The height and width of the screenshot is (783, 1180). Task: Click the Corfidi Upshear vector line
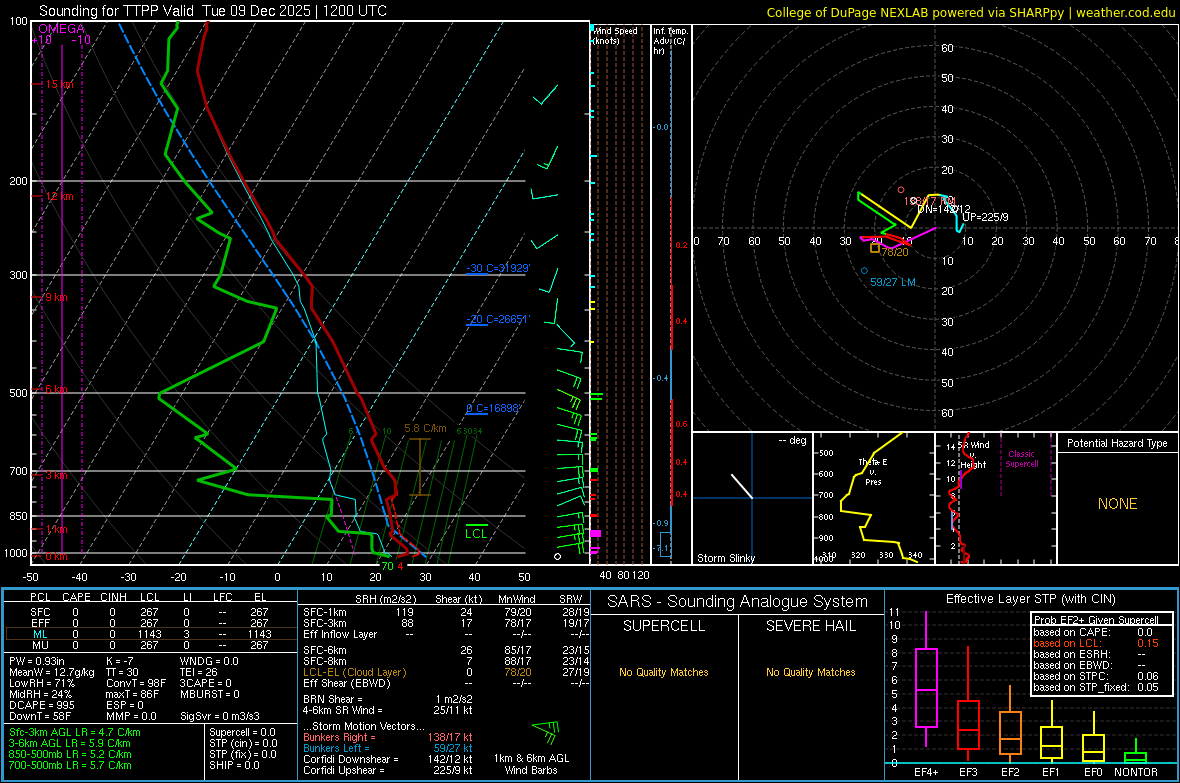388,770
